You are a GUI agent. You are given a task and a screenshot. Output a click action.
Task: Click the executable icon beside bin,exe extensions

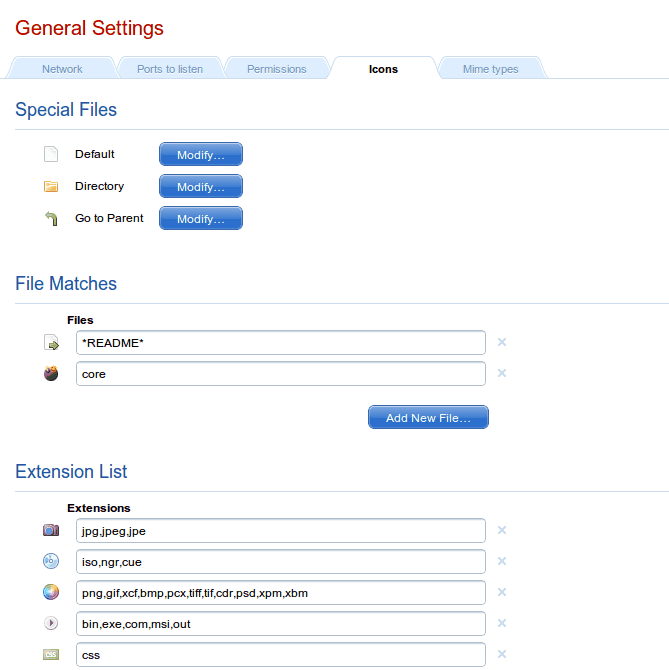(51, 623)
